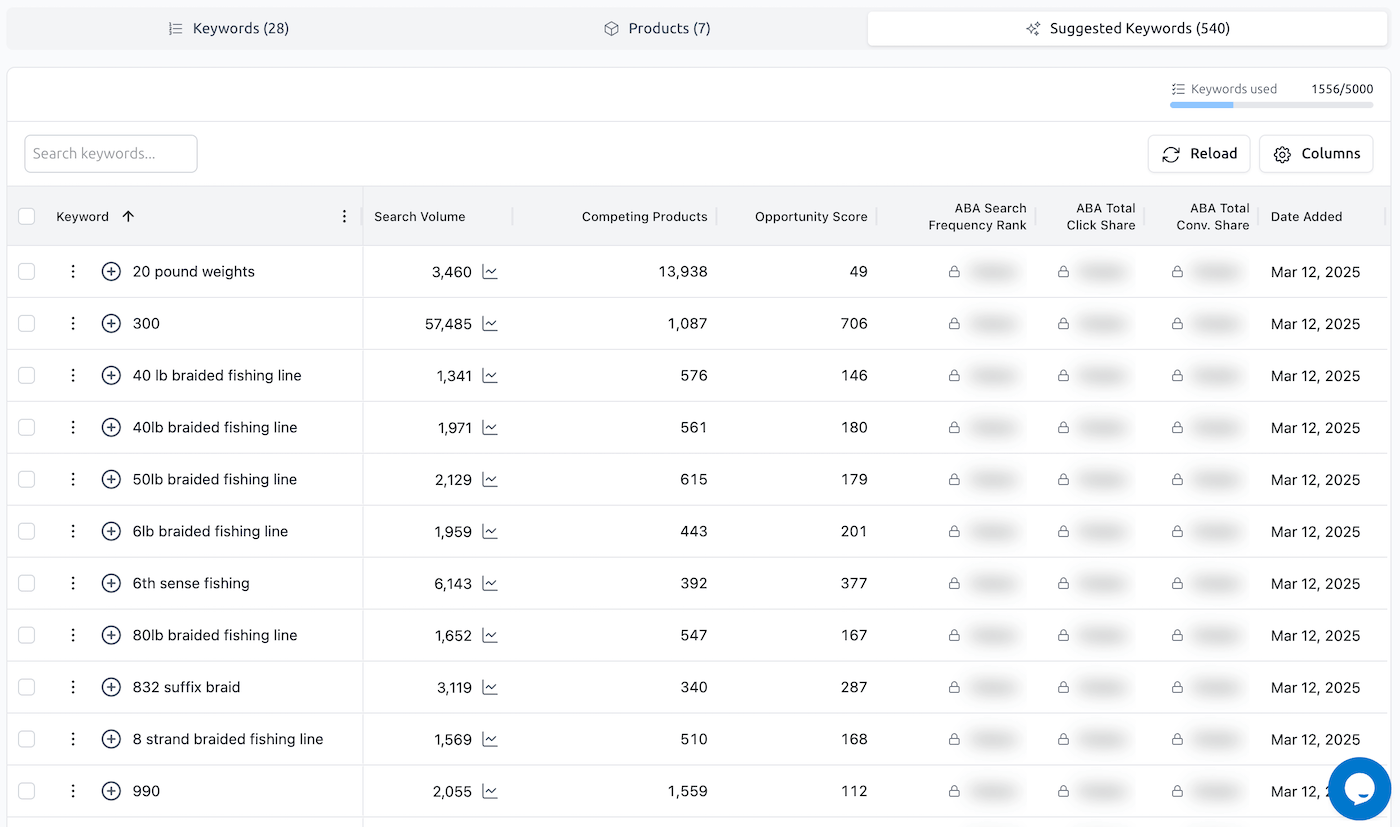
Task: Switch to the Products tab
Action: click(657, 28)
